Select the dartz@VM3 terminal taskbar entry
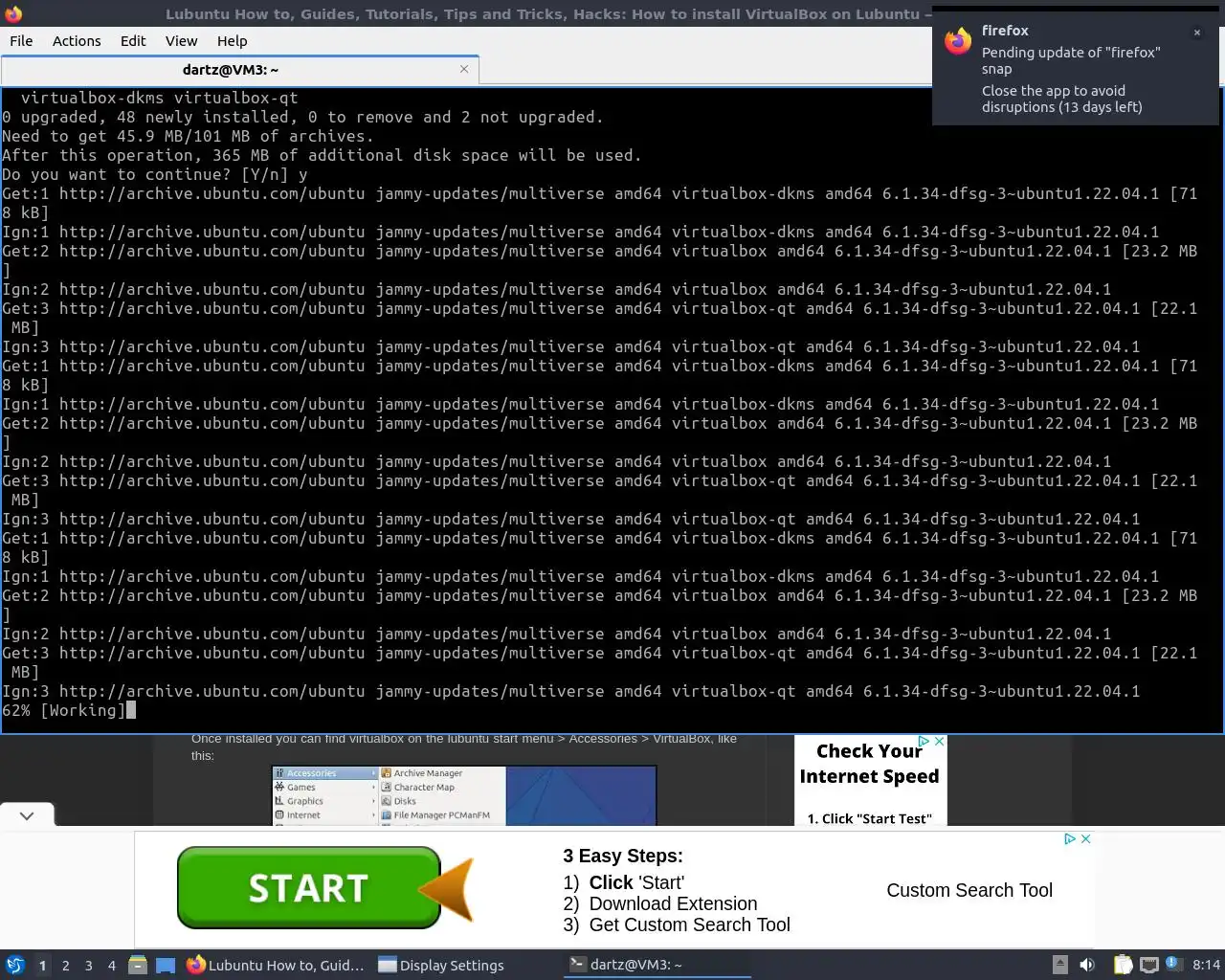This screenshot has height=980, width=1225. (x=657, y=965)
